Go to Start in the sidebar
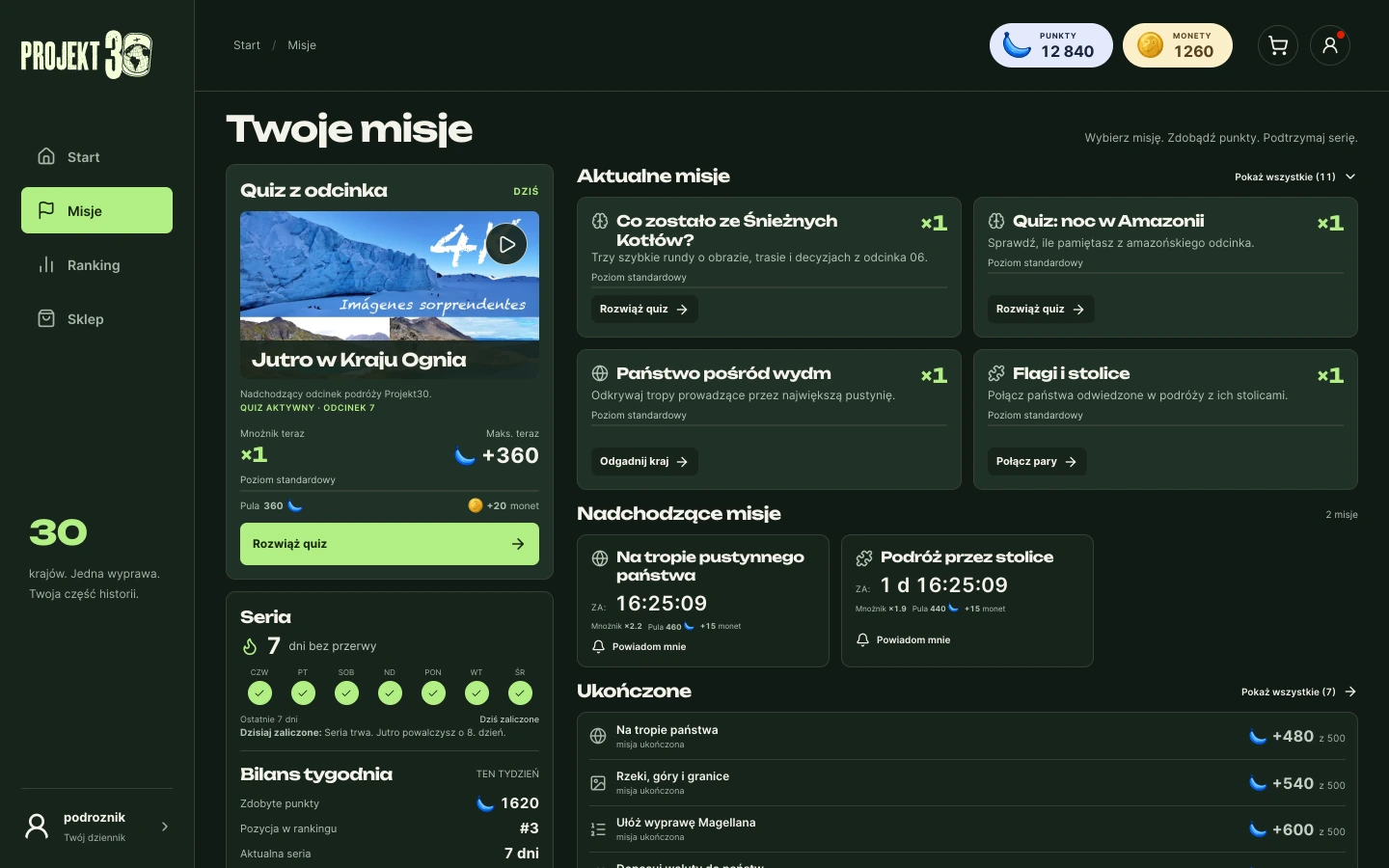Image resolution: width=1389 pixels, height=868 pixels. coord(96,156)
